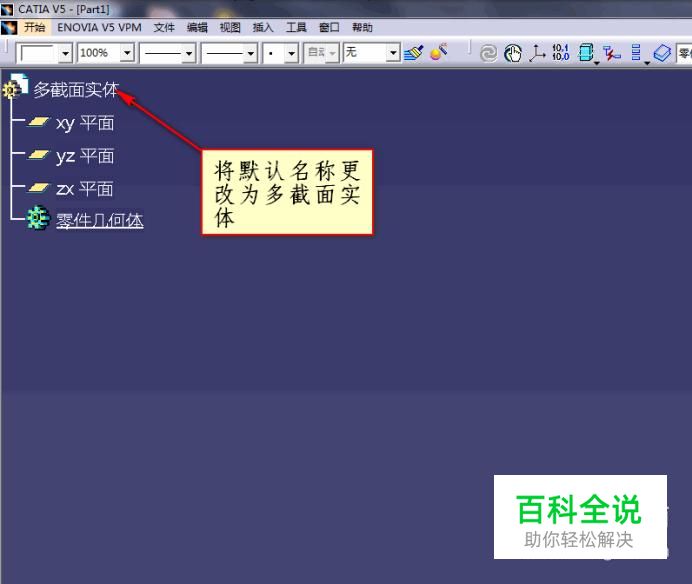Image resolution: width=692 pixels, height=584 pixels.
Task: Select 零件几何体 in tree
Action: (100, 220)
